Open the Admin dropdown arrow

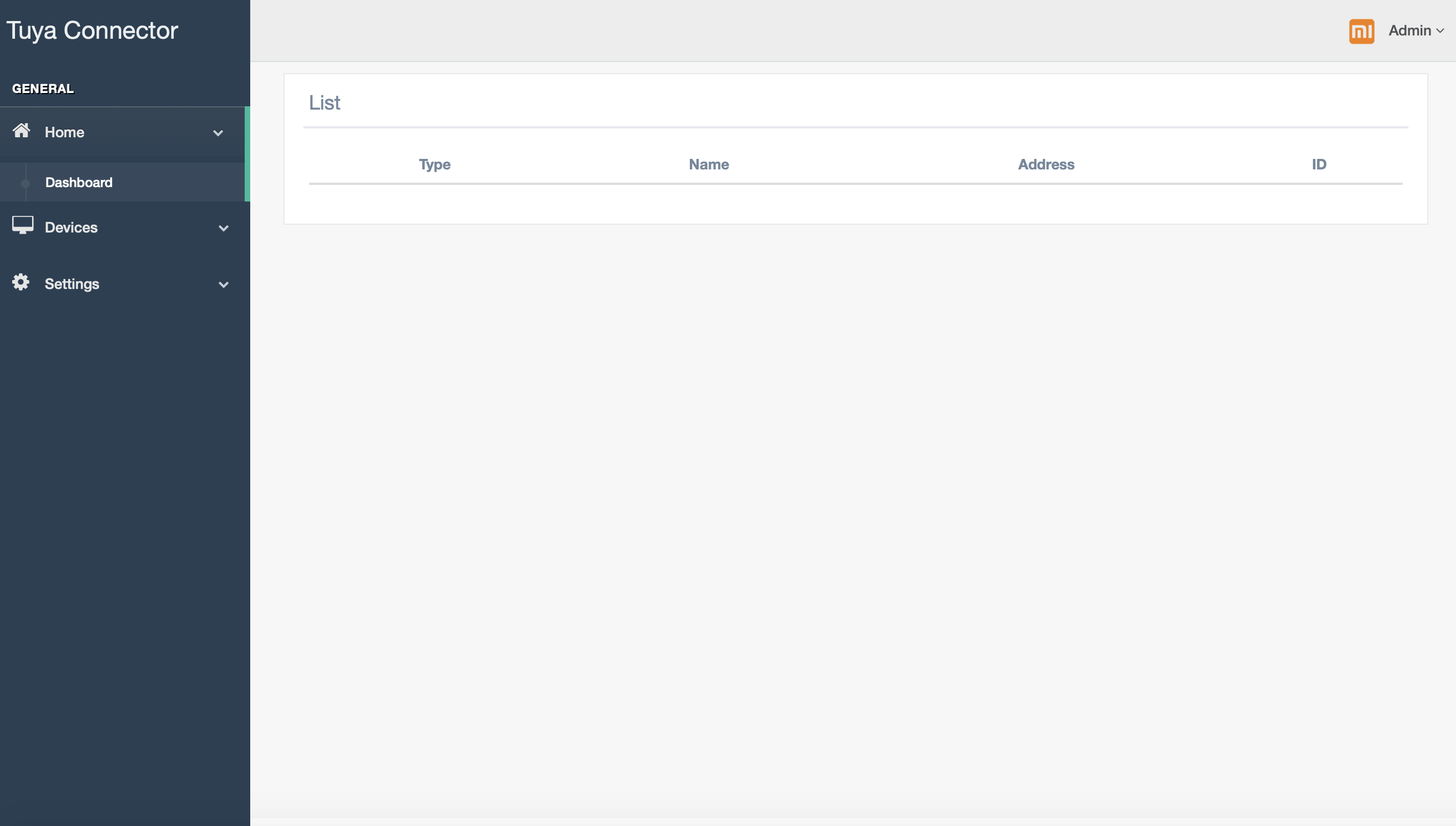pos(1440,31)
